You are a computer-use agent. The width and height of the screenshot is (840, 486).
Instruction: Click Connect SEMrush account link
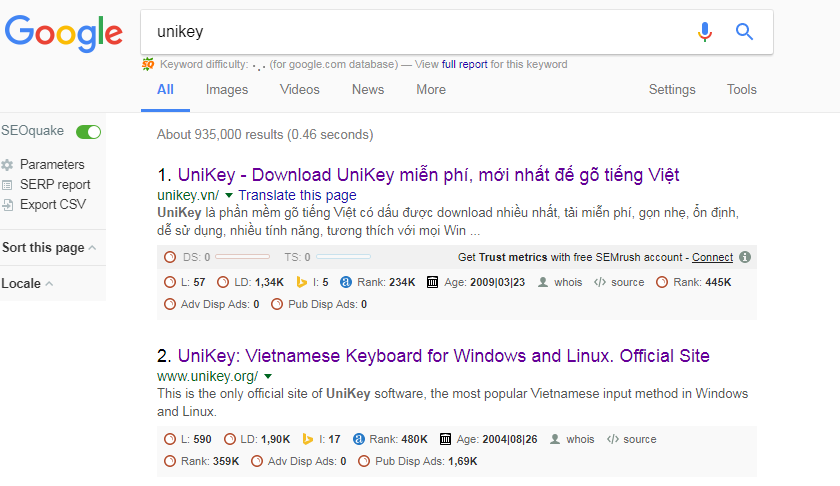coord(712,257)
